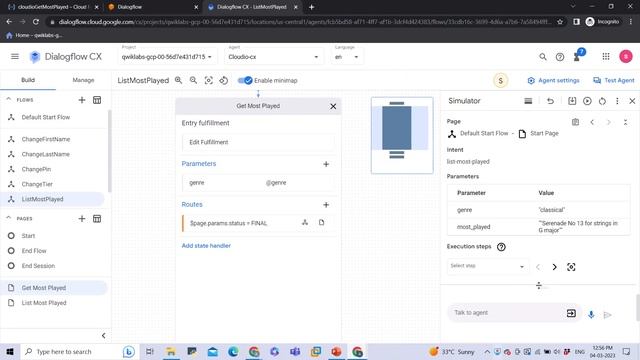Toggle the Enable minimap switch
The width and height of the screenshot is (640, 360).
(245, 80)
